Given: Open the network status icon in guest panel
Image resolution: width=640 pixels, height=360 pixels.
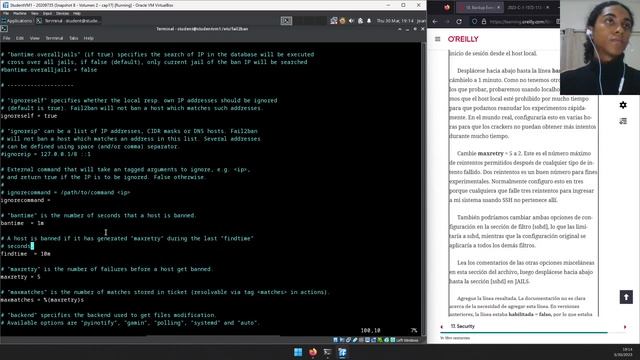Looking at the screenshot, I should click(x=334, y=21).
